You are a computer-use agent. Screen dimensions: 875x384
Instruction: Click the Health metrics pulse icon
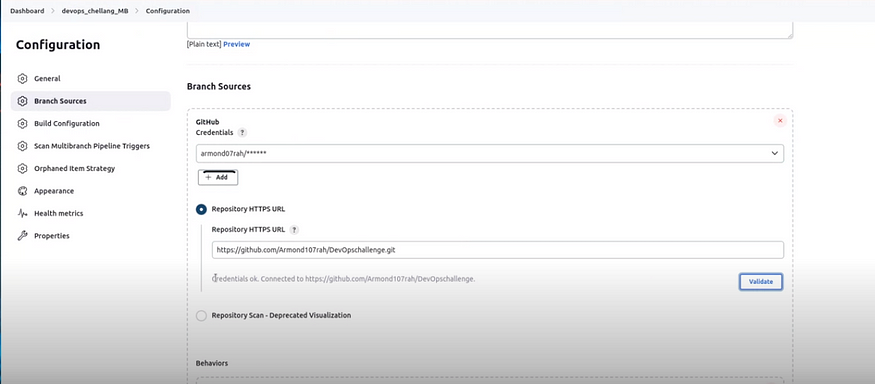[22, 213]
